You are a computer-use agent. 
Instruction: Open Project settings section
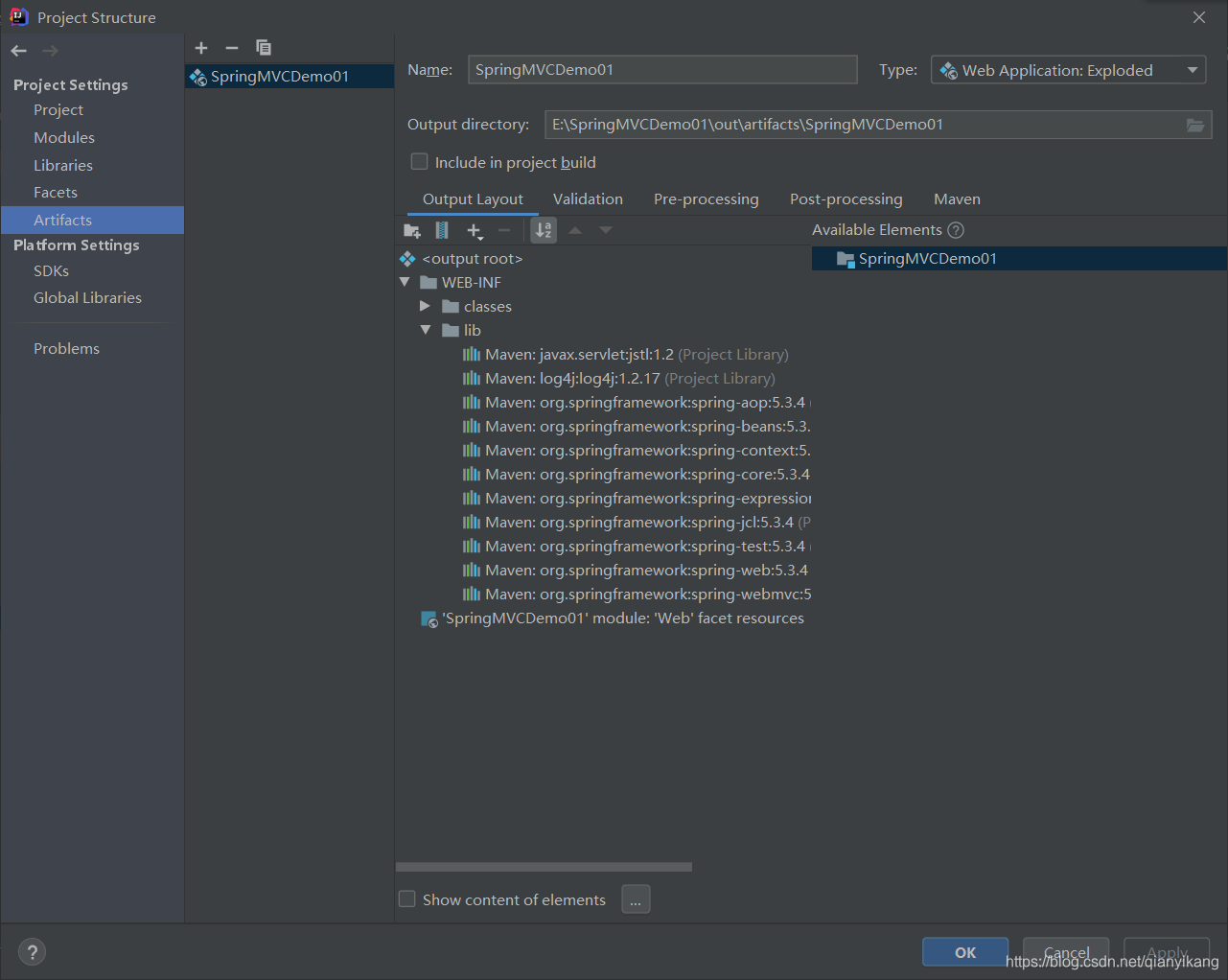[x=58, y=110]
